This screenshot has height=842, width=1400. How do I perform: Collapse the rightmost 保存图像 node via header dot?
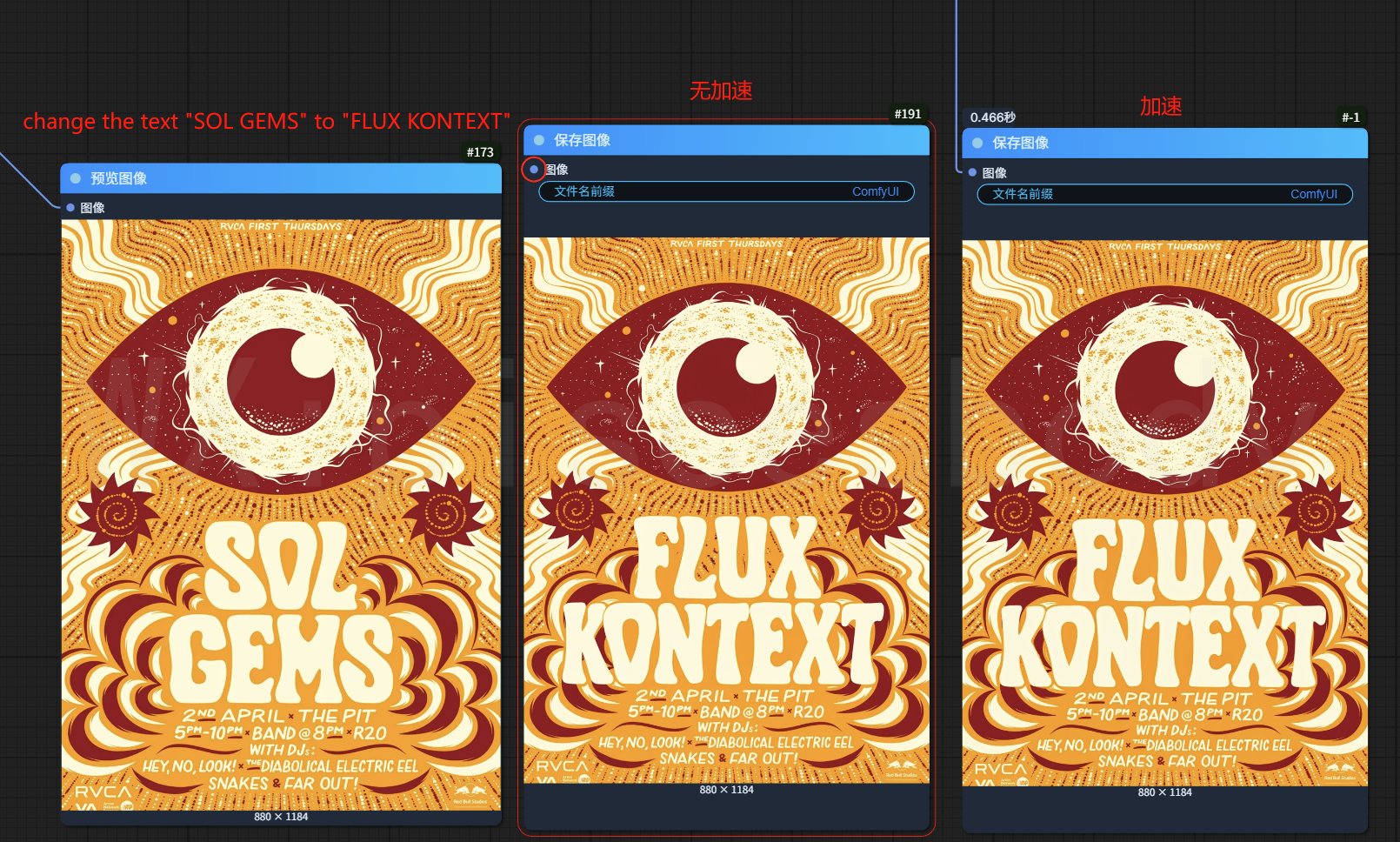point(977,143)
